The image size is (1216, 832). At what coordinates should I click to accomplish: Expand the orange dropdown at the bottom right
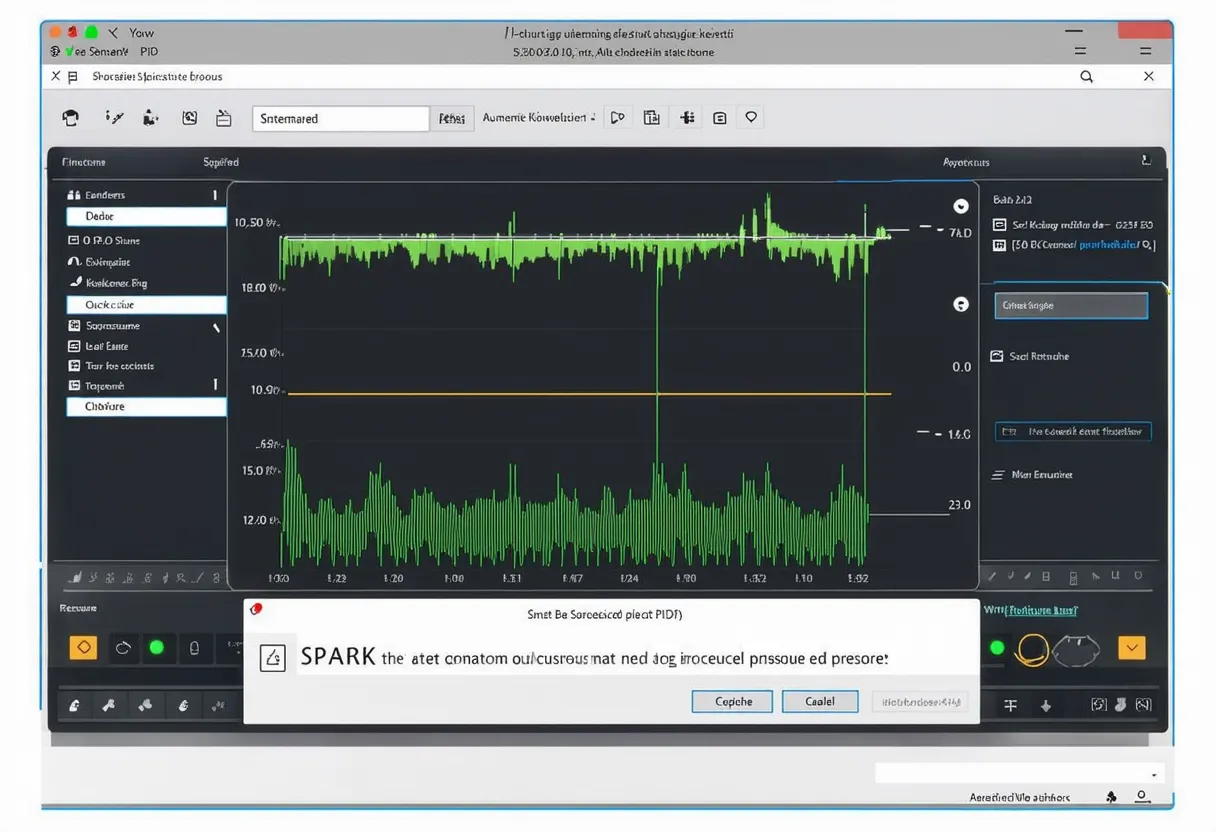(1131, 648)
